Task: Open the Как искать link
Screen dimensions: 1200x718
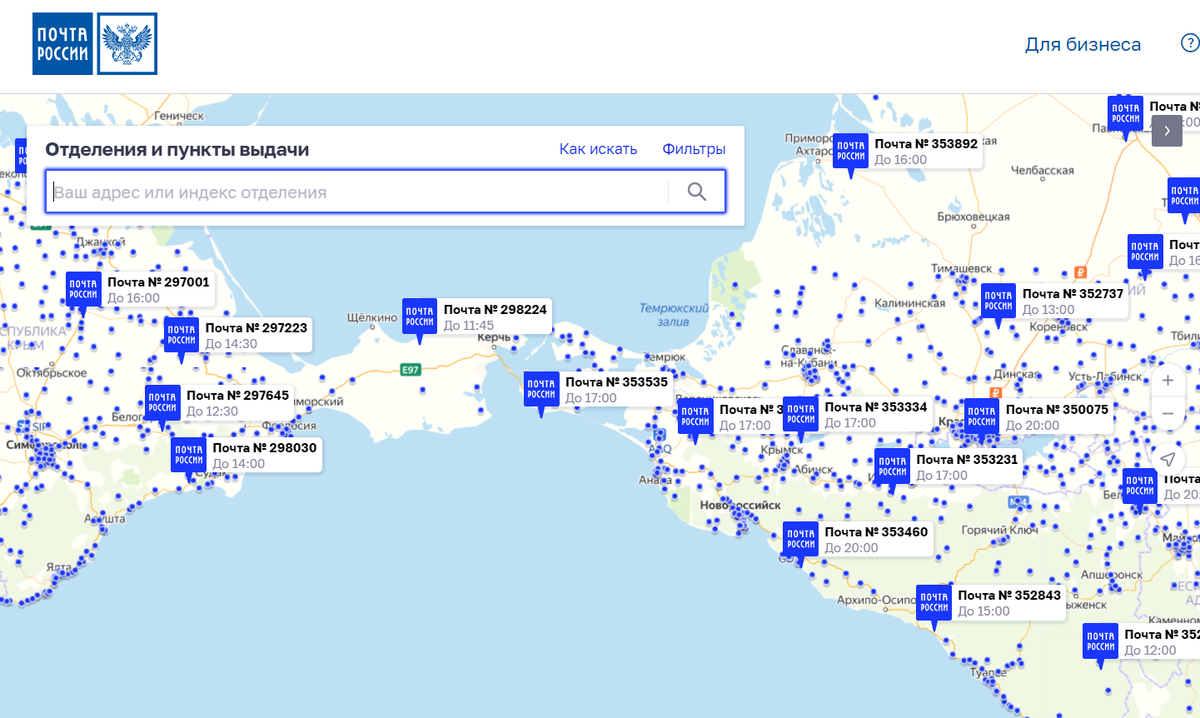Action: (x=598, y=149)
